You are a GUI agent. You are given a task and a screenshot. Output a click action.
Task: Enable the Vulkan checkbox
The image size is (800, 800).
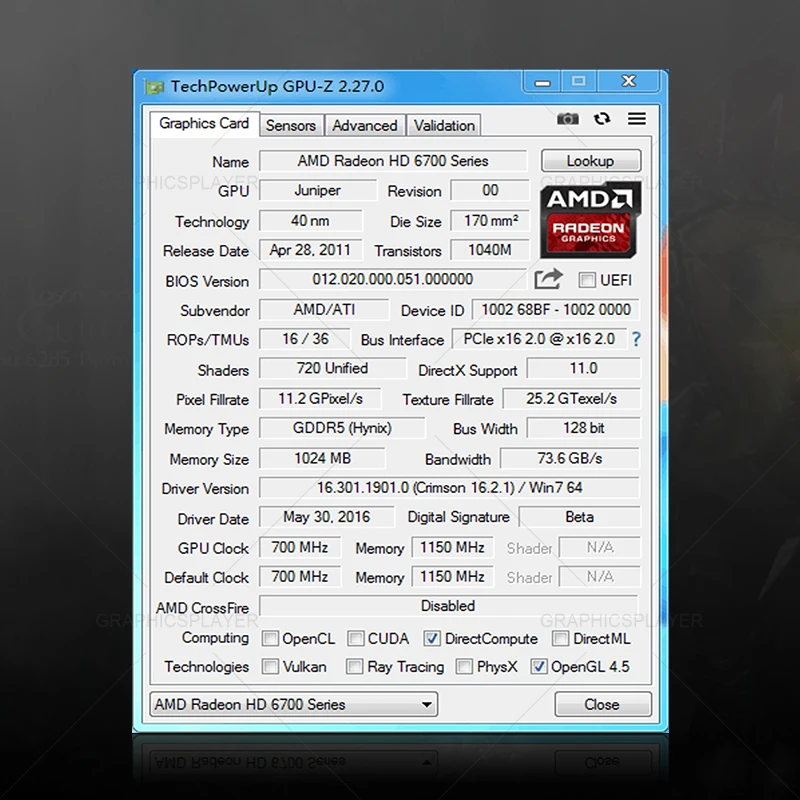click(x=270, y=667)
